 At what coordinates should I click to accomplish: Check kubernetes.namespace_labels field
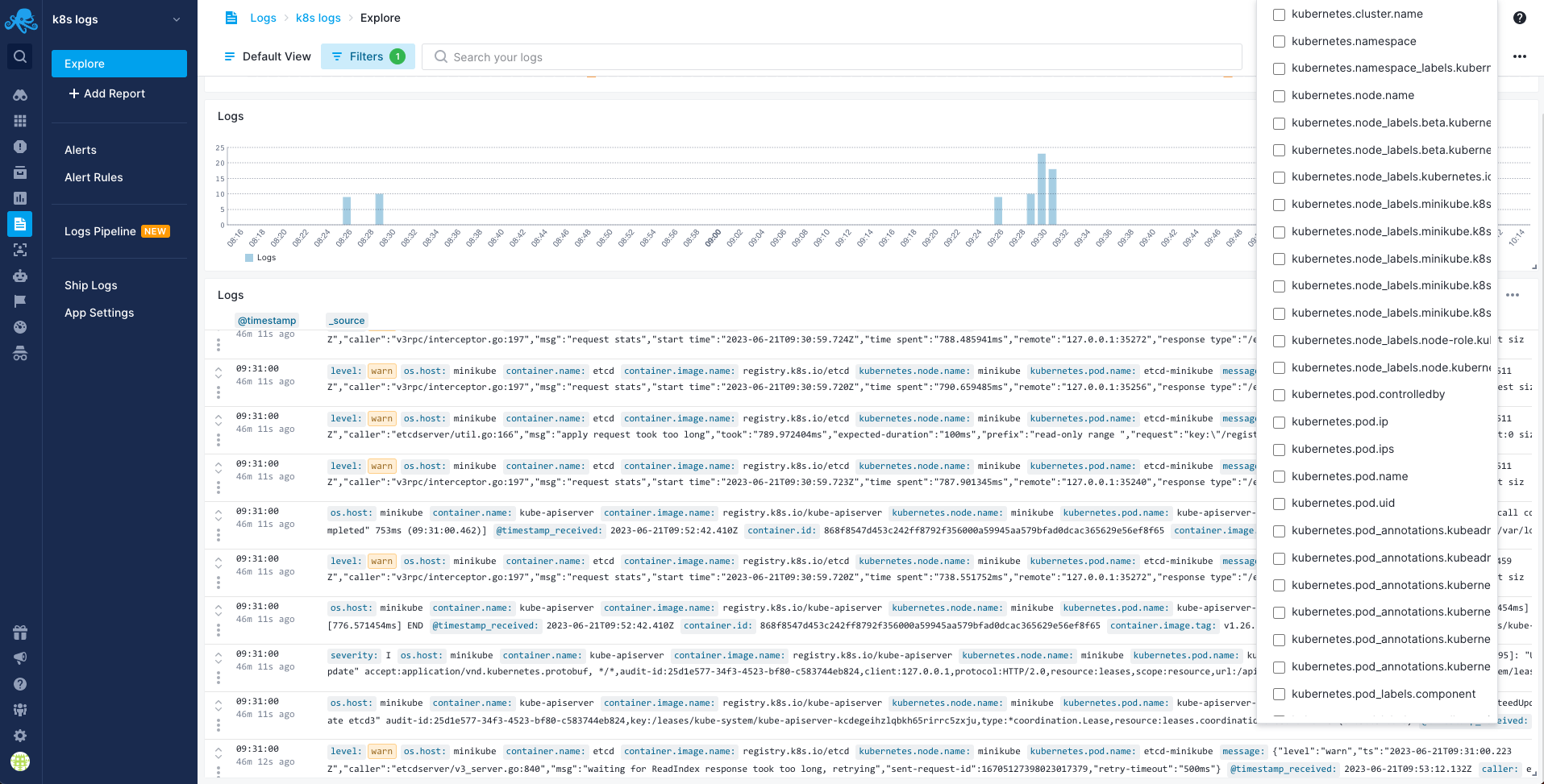tap(1279, 68)
